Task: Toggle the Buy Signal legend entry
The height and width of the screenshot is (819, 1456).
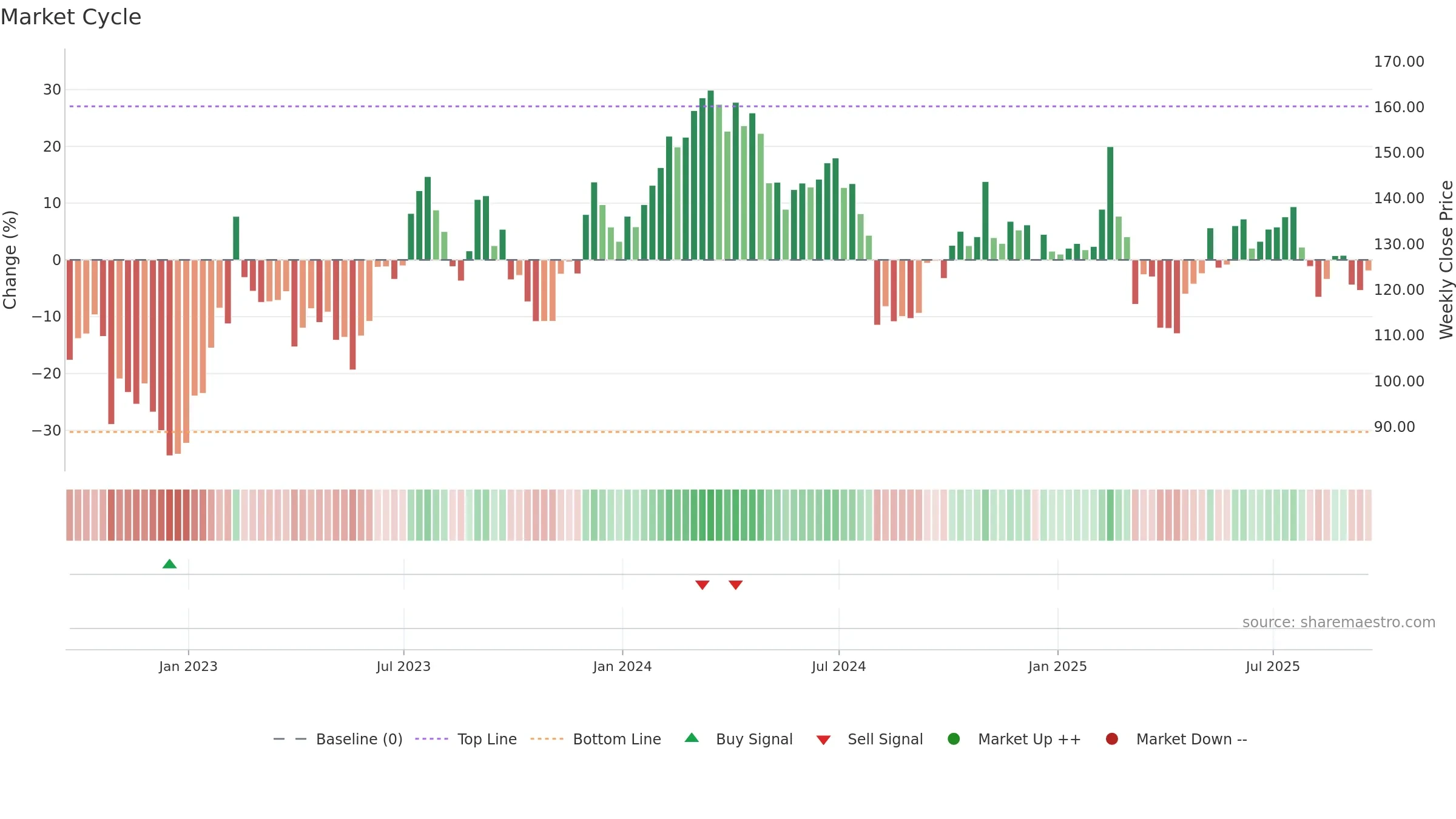Action: tap(738, 739)
